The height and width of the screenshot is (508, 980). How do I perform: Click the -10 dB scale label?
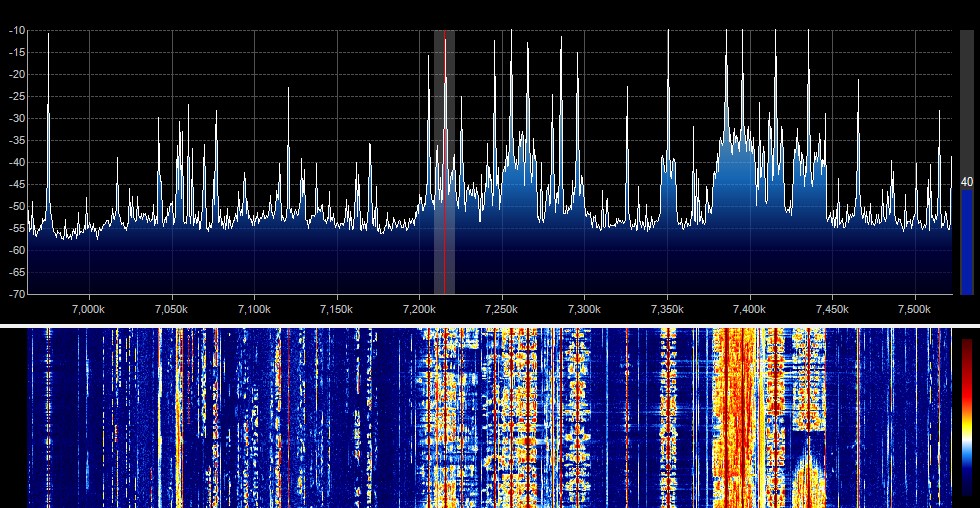[17, 31]
